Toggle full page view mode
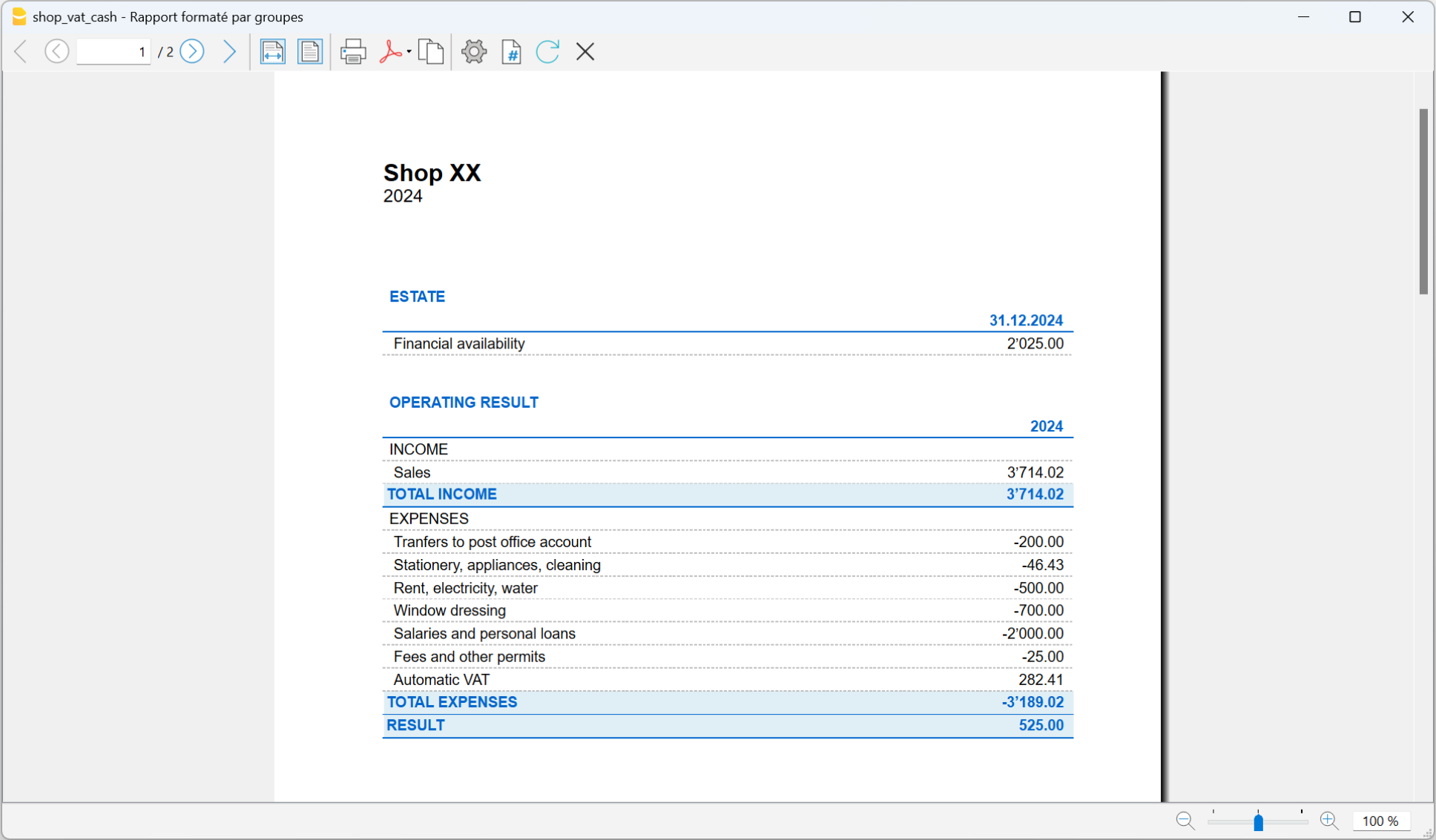Viewport: 1436px width, 840px height. coord(310,52)
